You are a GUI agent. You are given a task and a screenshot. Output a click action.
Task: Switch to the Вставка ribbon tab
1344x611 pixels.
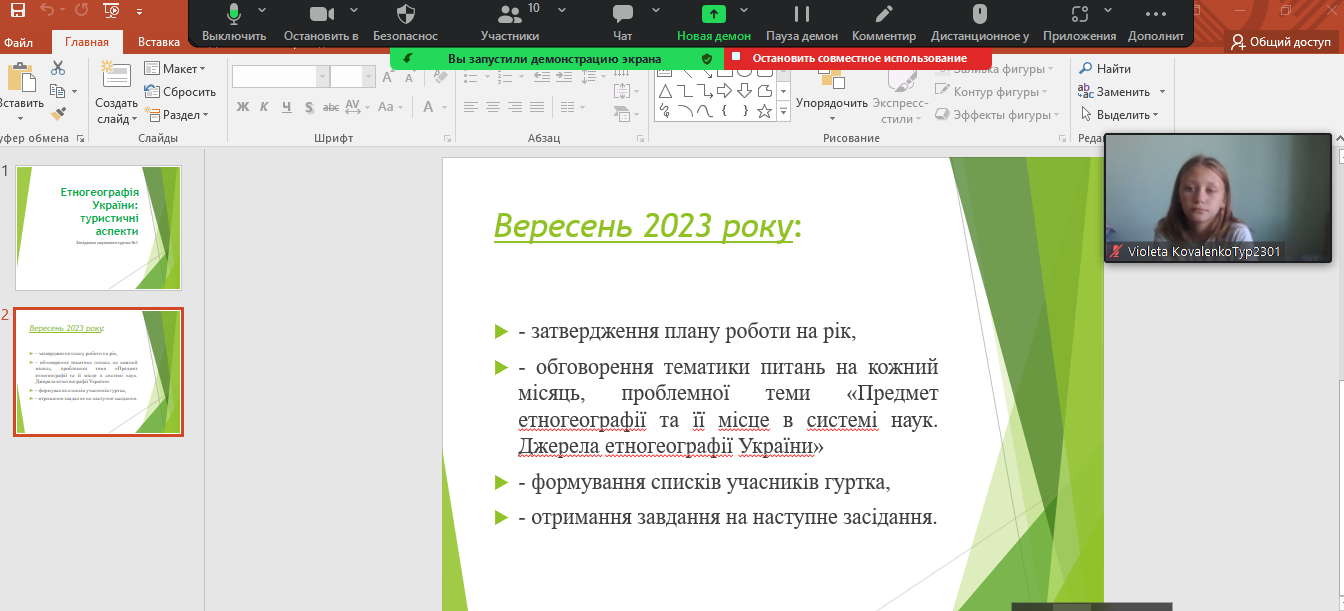159,42
